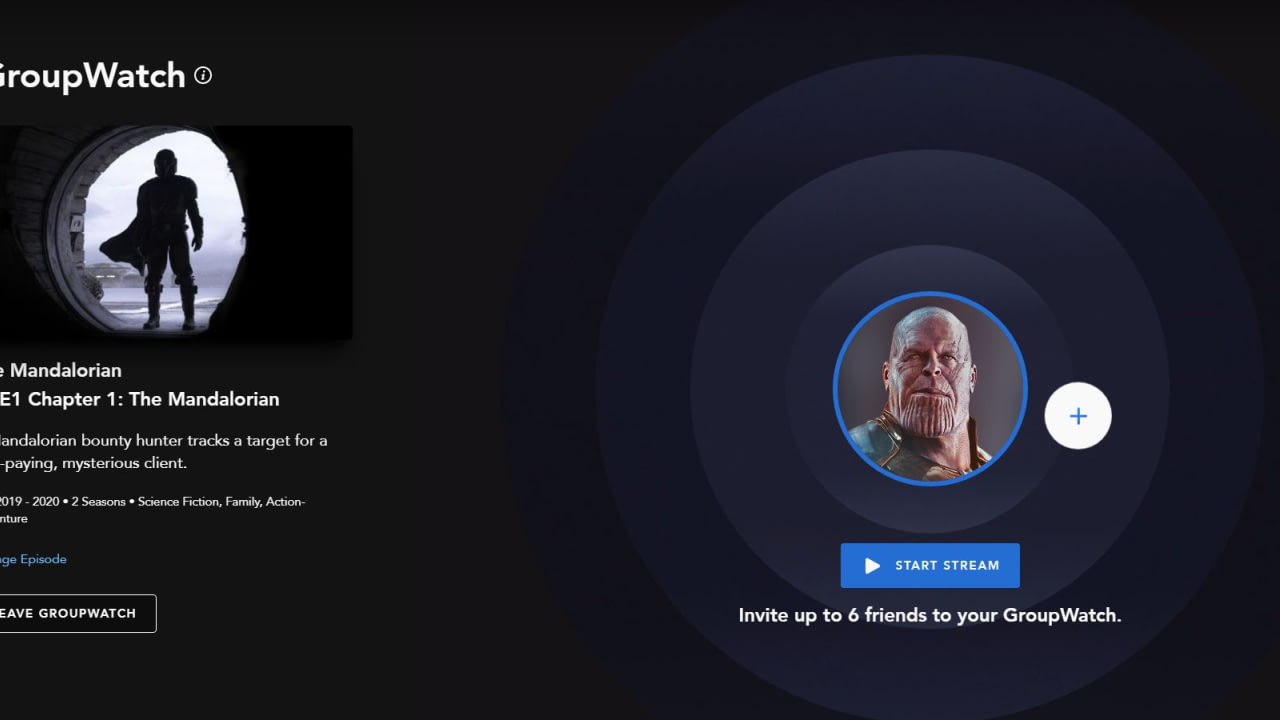Click the play triangle inside Start Stream
Viewport: 1280px width, 720px height.
click(x=872, y=566)
